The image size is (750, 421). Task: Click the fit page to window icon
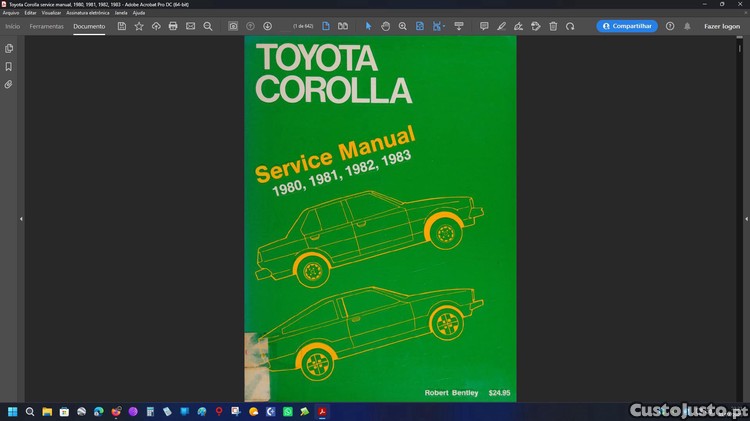pos(419,26)
